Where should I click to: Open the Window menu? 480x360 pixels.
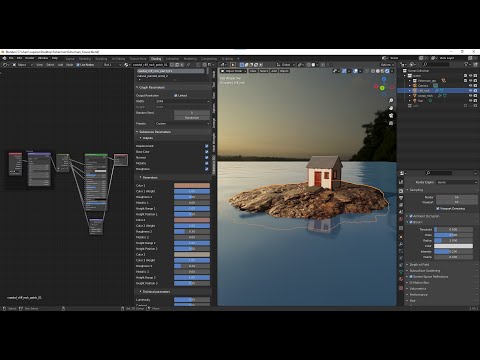tap(43, 58)
